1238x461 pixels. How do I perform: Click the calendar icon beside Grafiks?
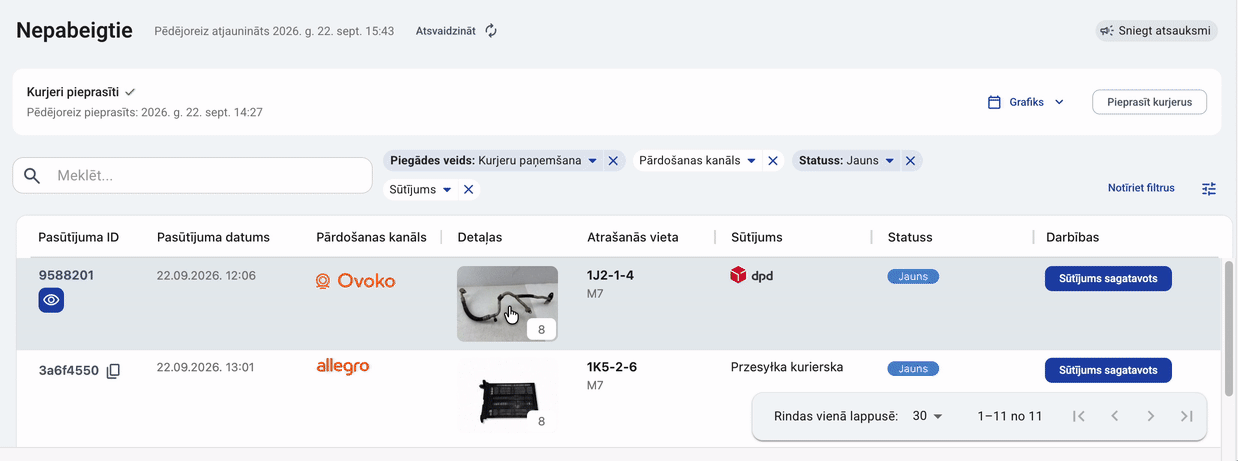994,102
